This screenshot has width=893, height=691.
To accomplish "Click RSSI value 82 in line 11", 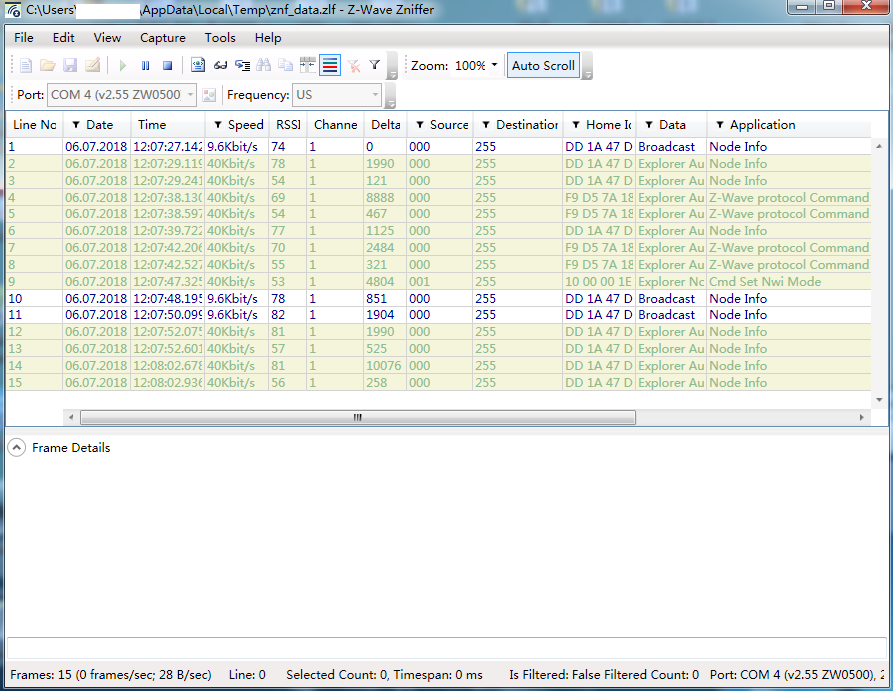I will pyautogui.click(x=278, y=314).
